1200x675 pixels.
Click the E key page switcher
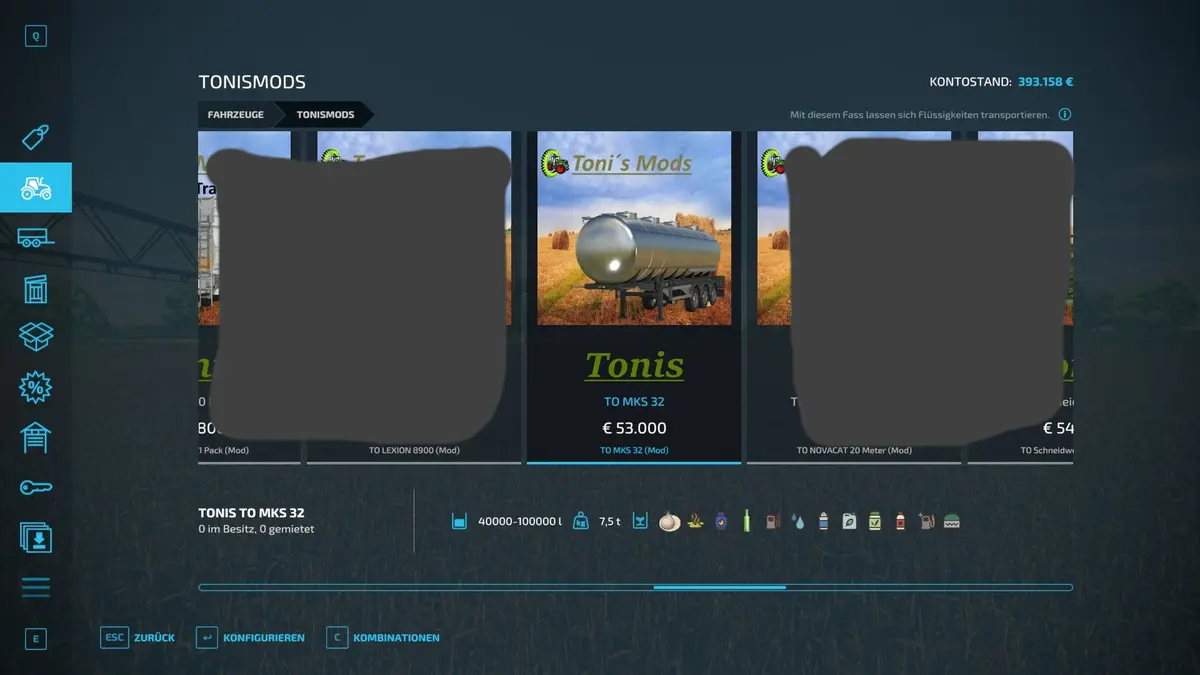click(x=36, y=638)
